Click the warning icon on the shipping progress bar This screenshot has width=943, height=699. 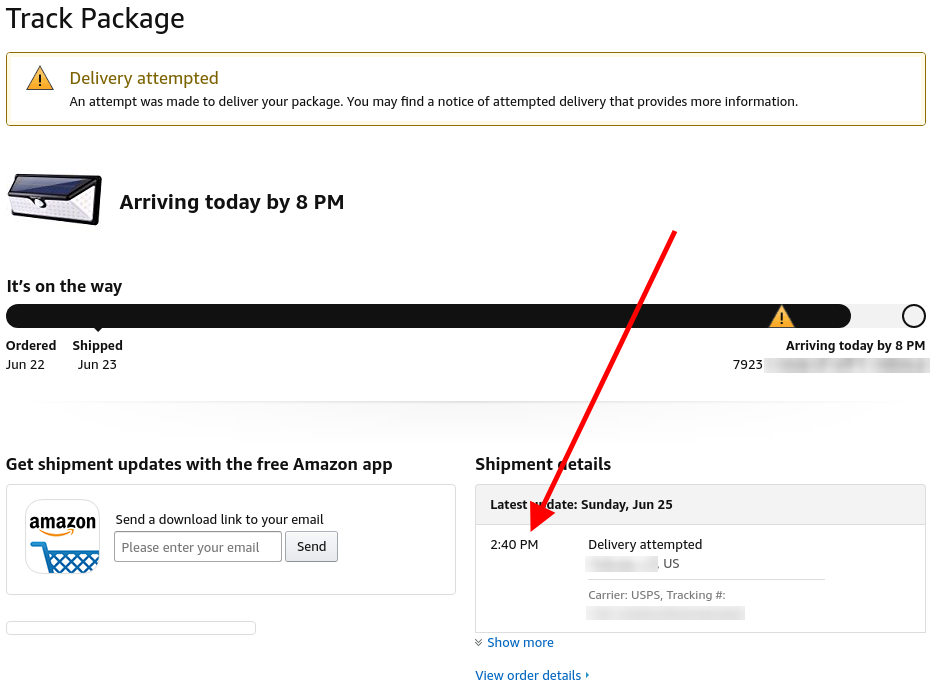click(781, 315)
